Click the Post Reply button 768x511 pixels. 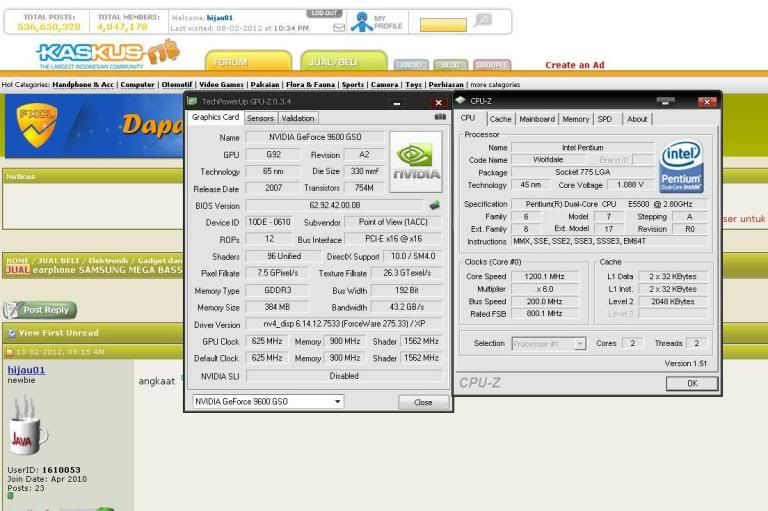click(x=40, y=310)
